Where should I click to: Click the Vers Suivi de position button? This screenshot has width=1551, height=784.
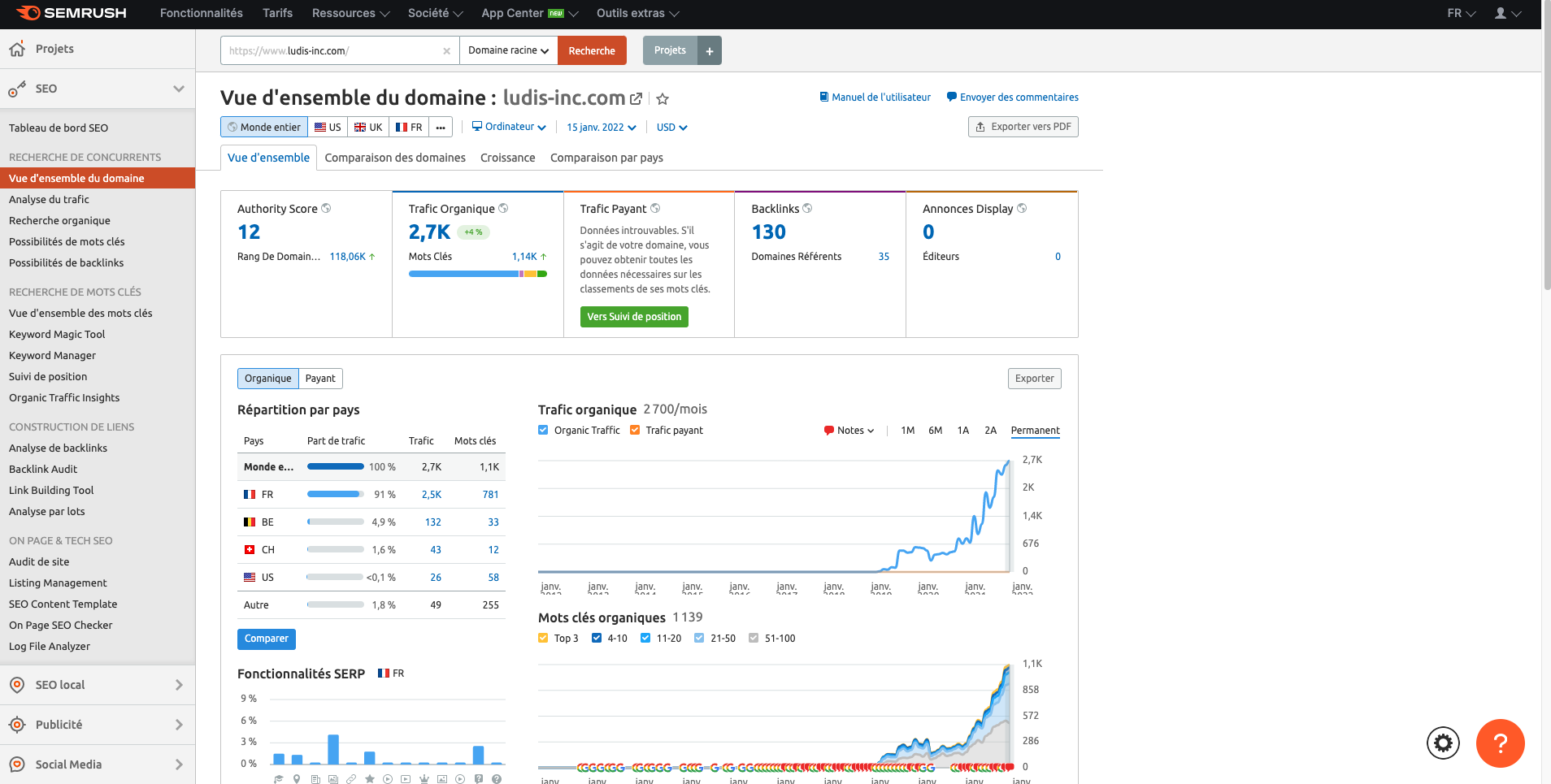634,317
